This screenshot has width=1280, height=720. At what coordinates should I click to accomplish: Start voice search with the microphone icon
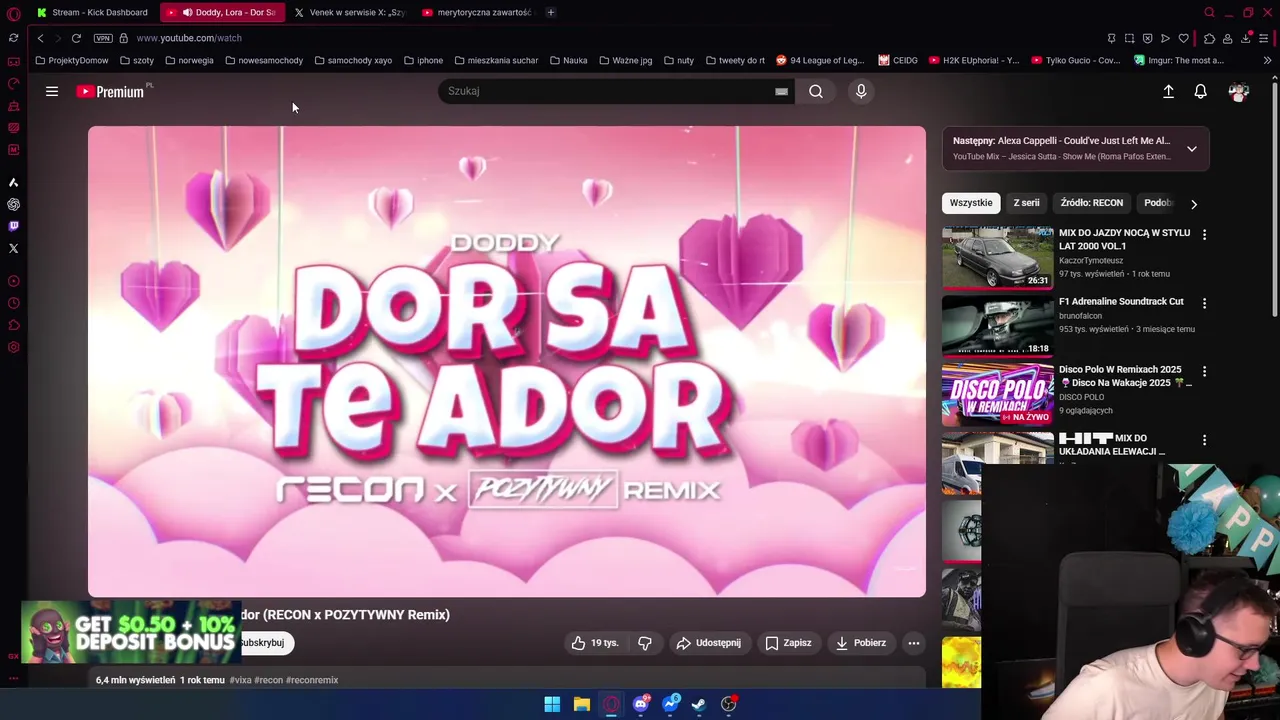click(x=861, y=91)
